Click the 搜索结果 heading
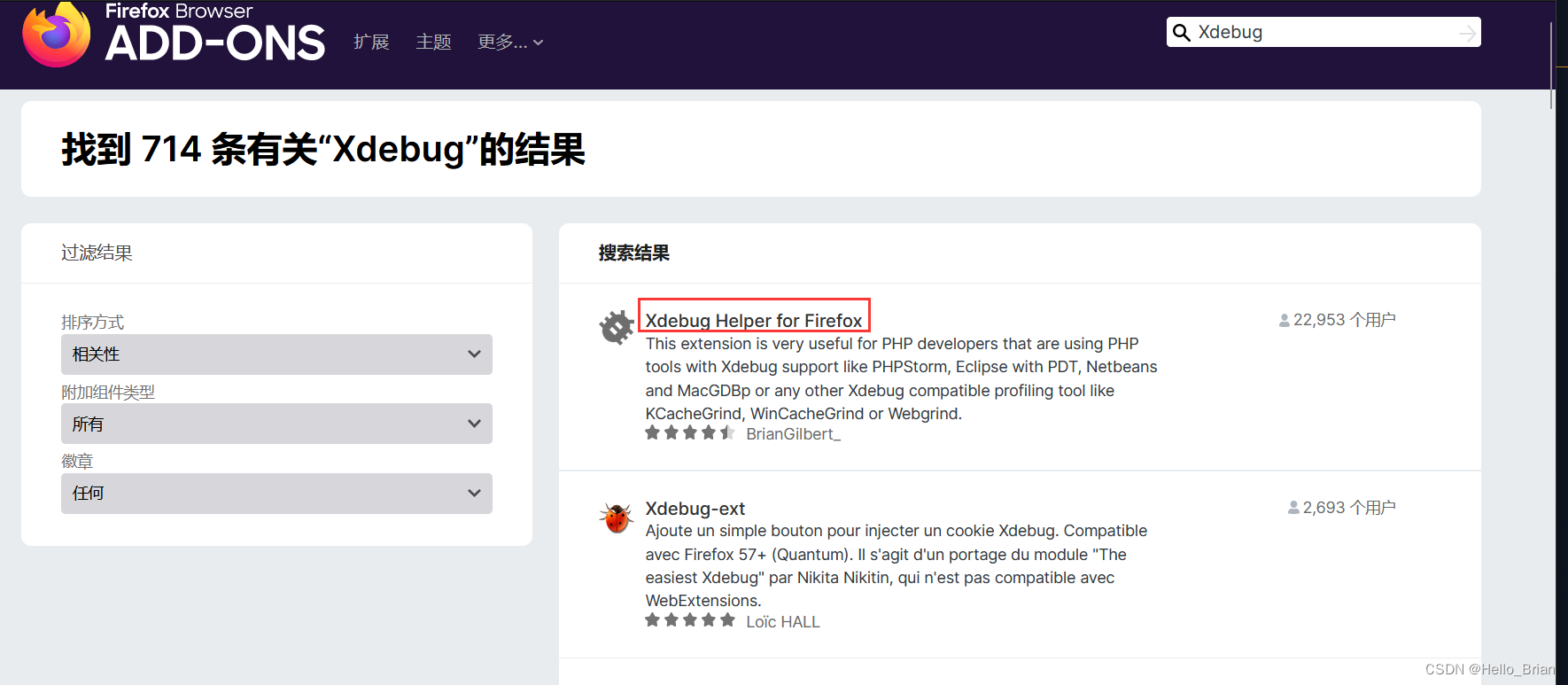Screen dimensions: 1568x685 (x=634, y=253)
